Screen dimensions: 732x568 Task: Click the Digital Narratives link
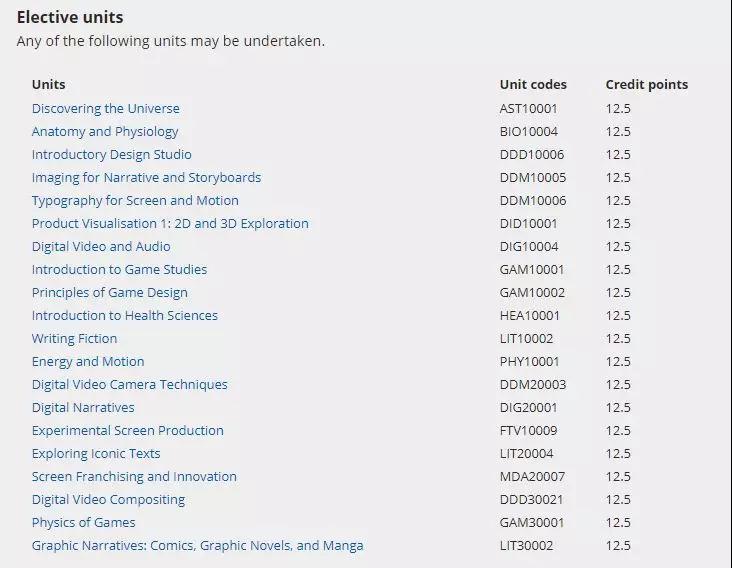pyautogui.click(x=83, y=408)
